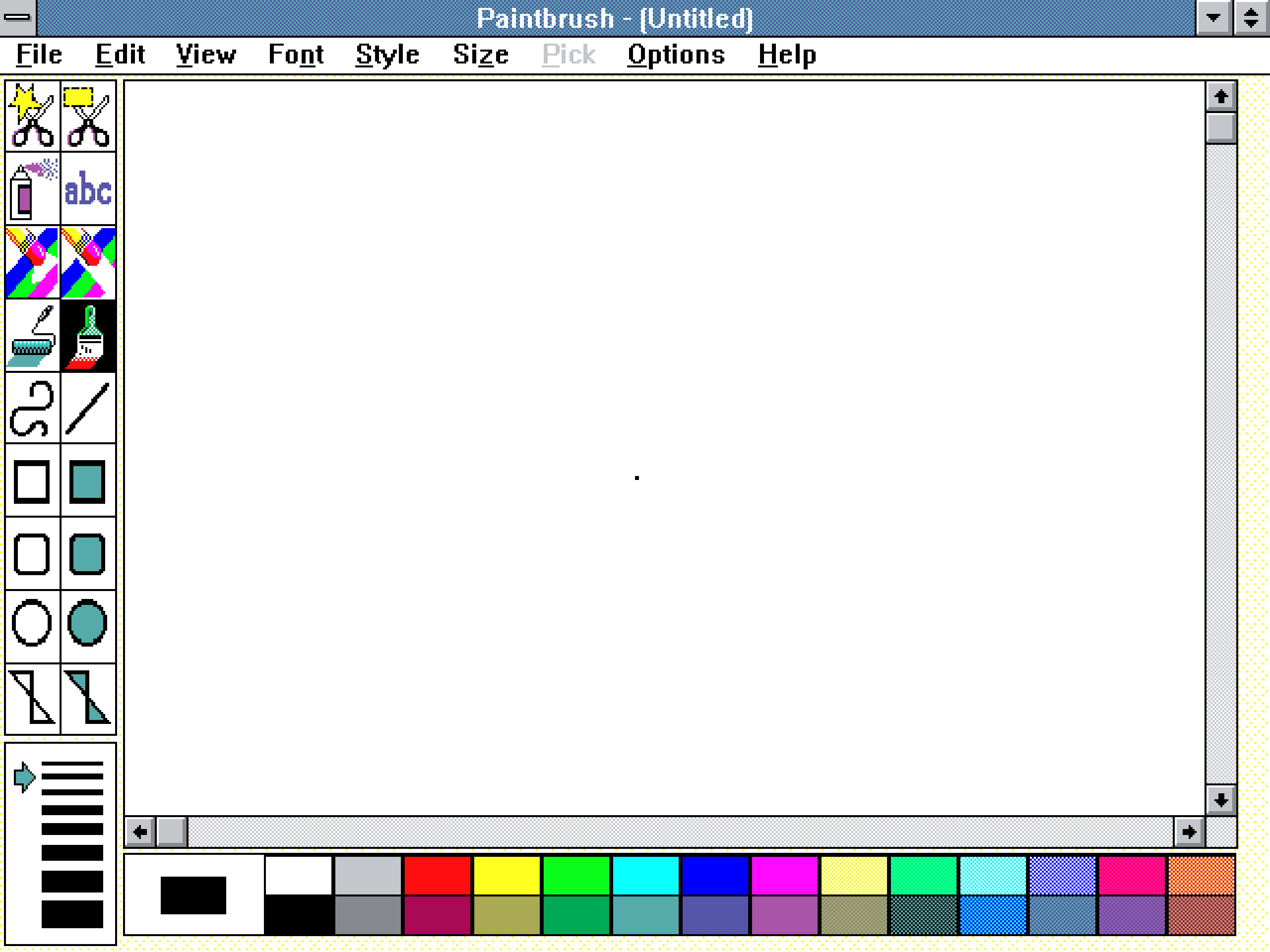This screenshot has width=1270, height=952.
Task: Open the Options menu
Action: pos(676,55)
